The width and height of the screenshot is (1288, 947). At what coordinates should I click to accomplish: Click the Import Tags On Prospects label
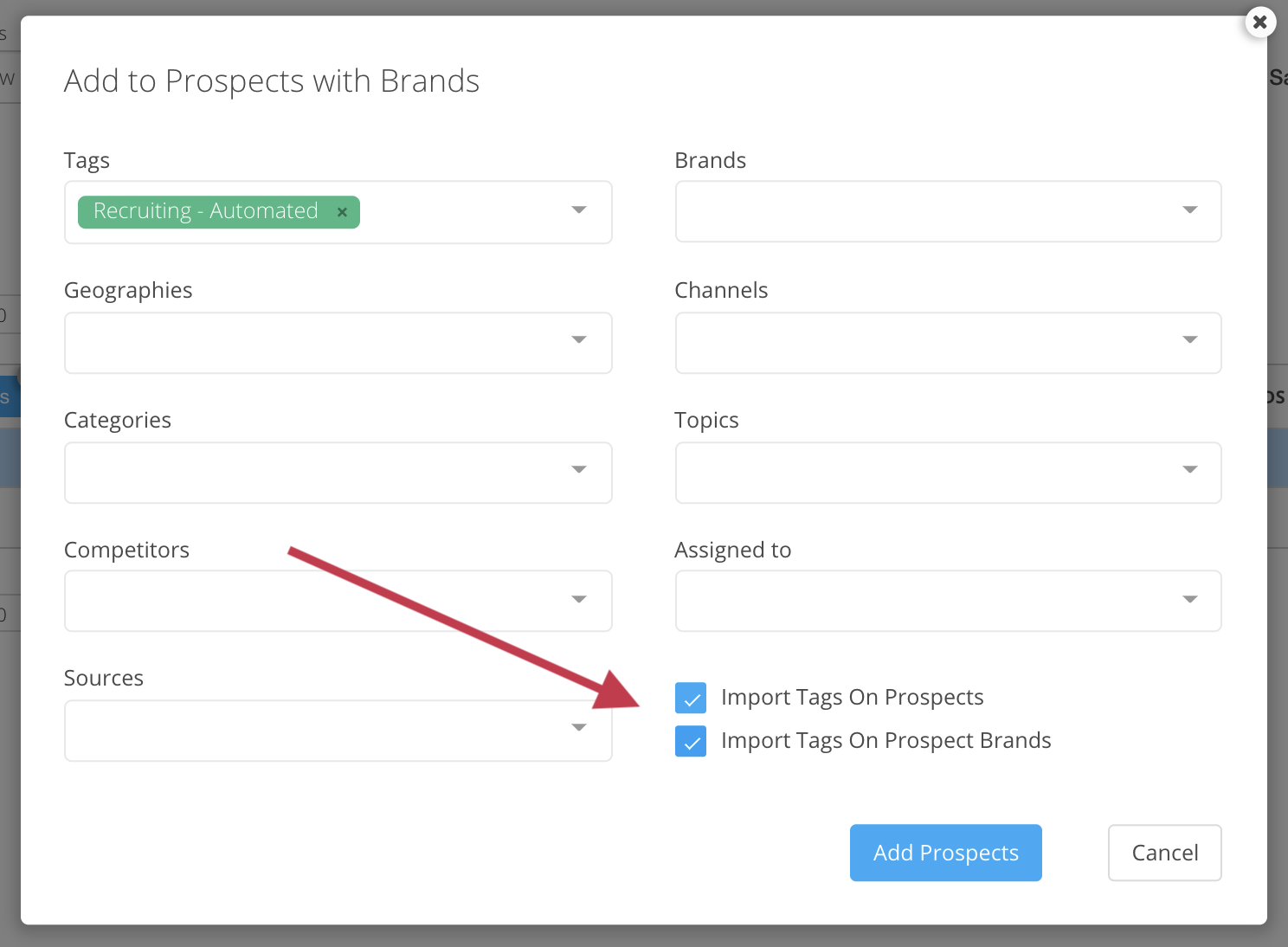coord(852,698)
